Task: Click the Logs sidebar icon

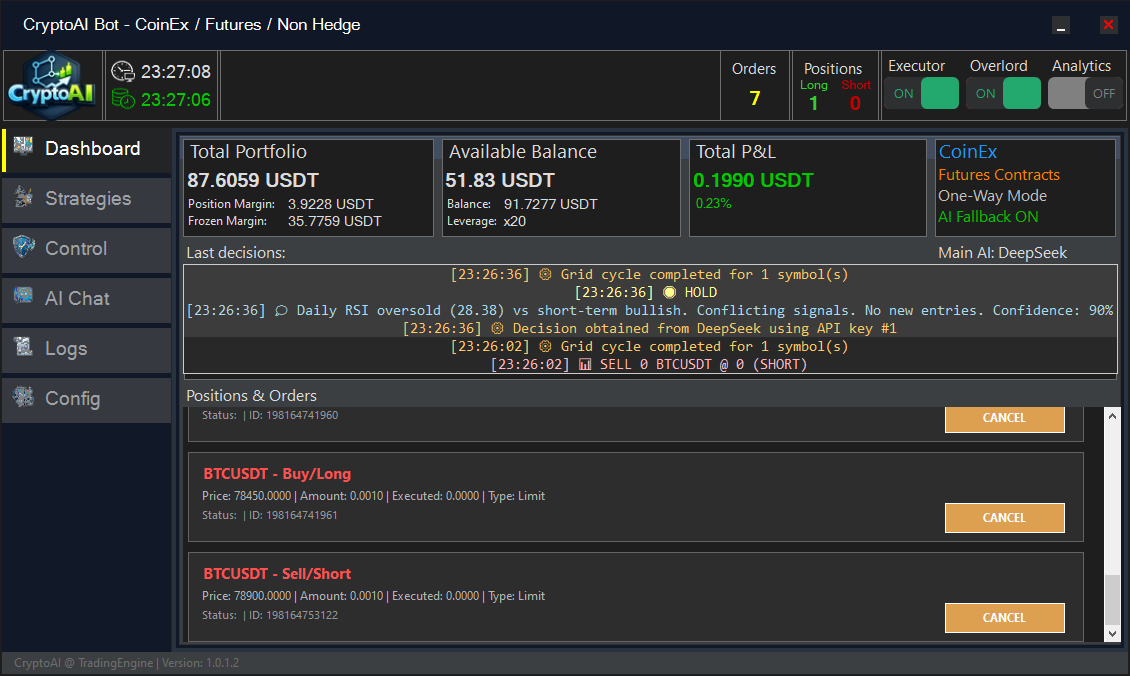Action: pos(24,348)
